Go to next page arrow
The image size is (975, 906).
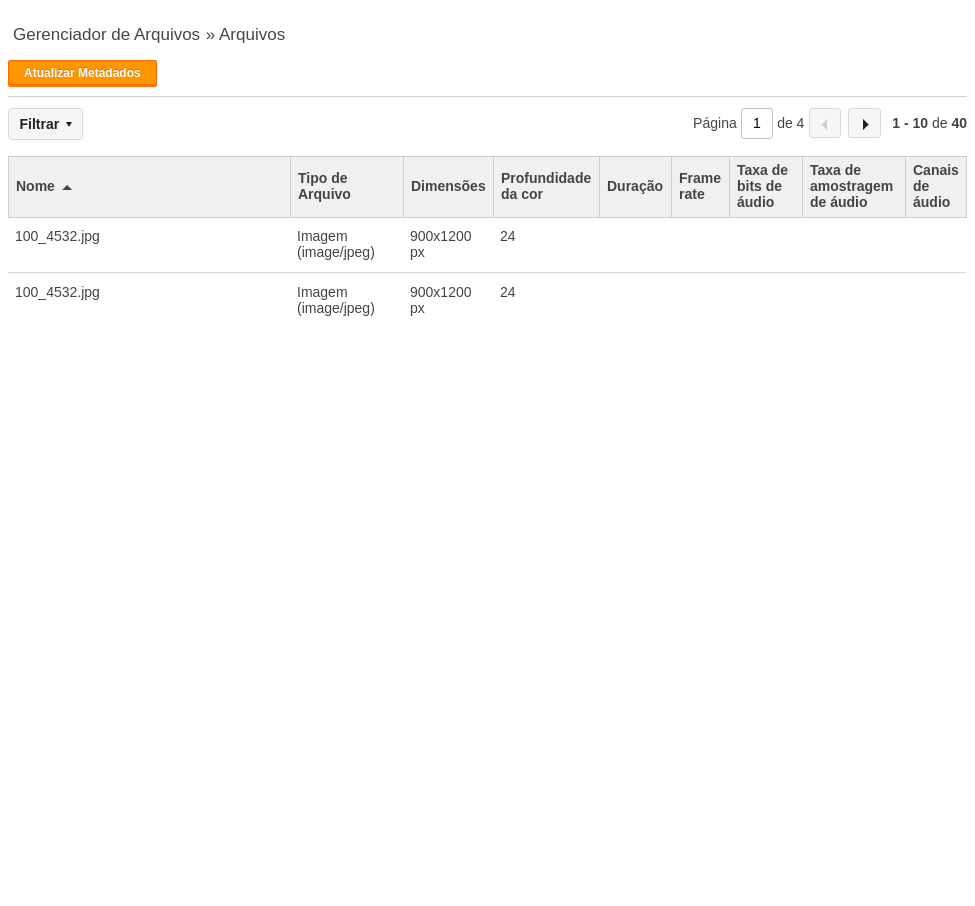pyautogui.click(x=864, y=123)
